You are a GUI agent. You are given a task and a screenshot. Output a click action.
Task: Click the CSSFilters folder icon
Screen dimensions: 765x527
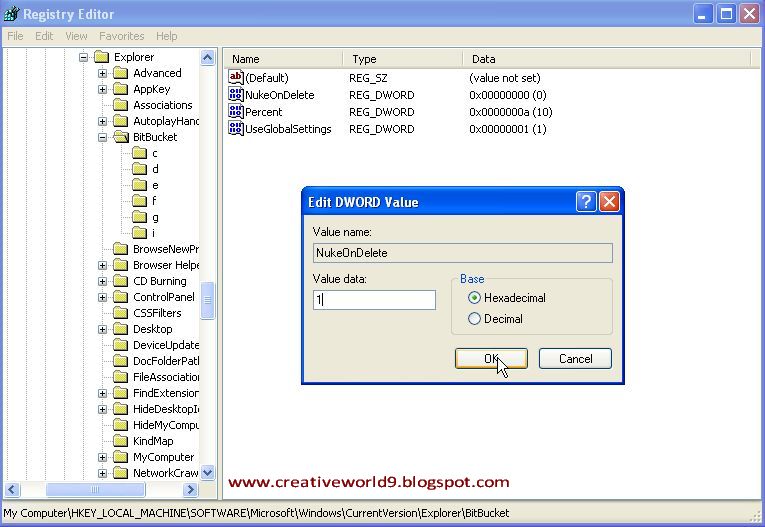[x=121, y=313]
